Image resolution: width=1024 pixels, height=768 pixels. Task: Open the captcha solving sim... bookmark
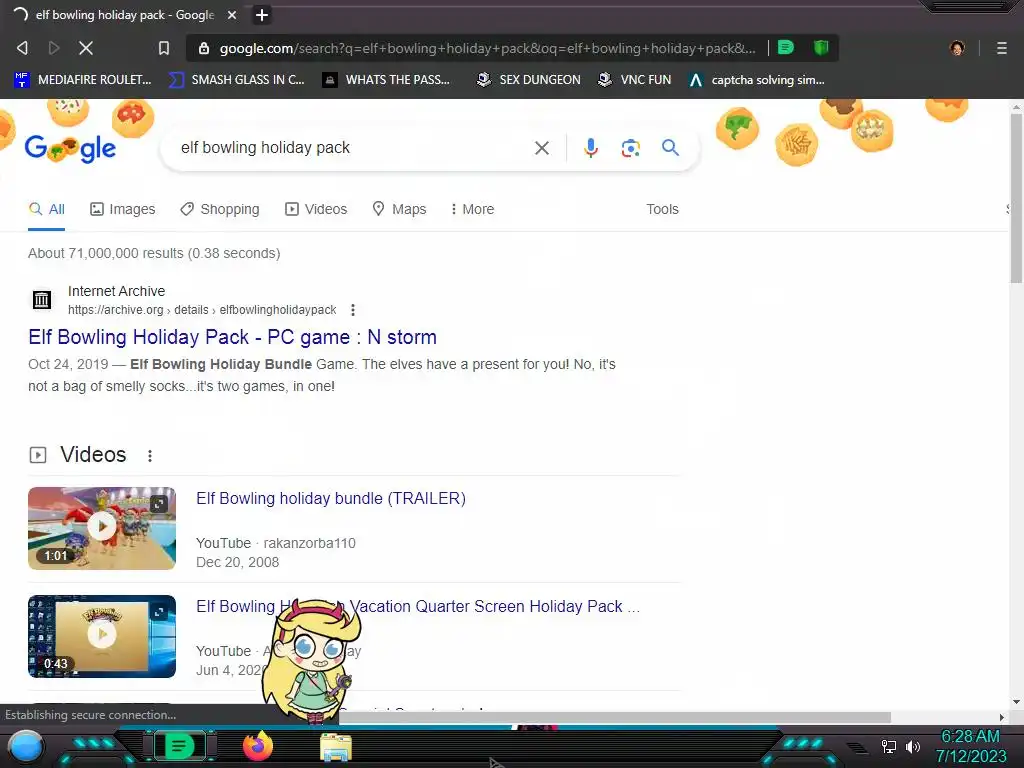[757, 80]
